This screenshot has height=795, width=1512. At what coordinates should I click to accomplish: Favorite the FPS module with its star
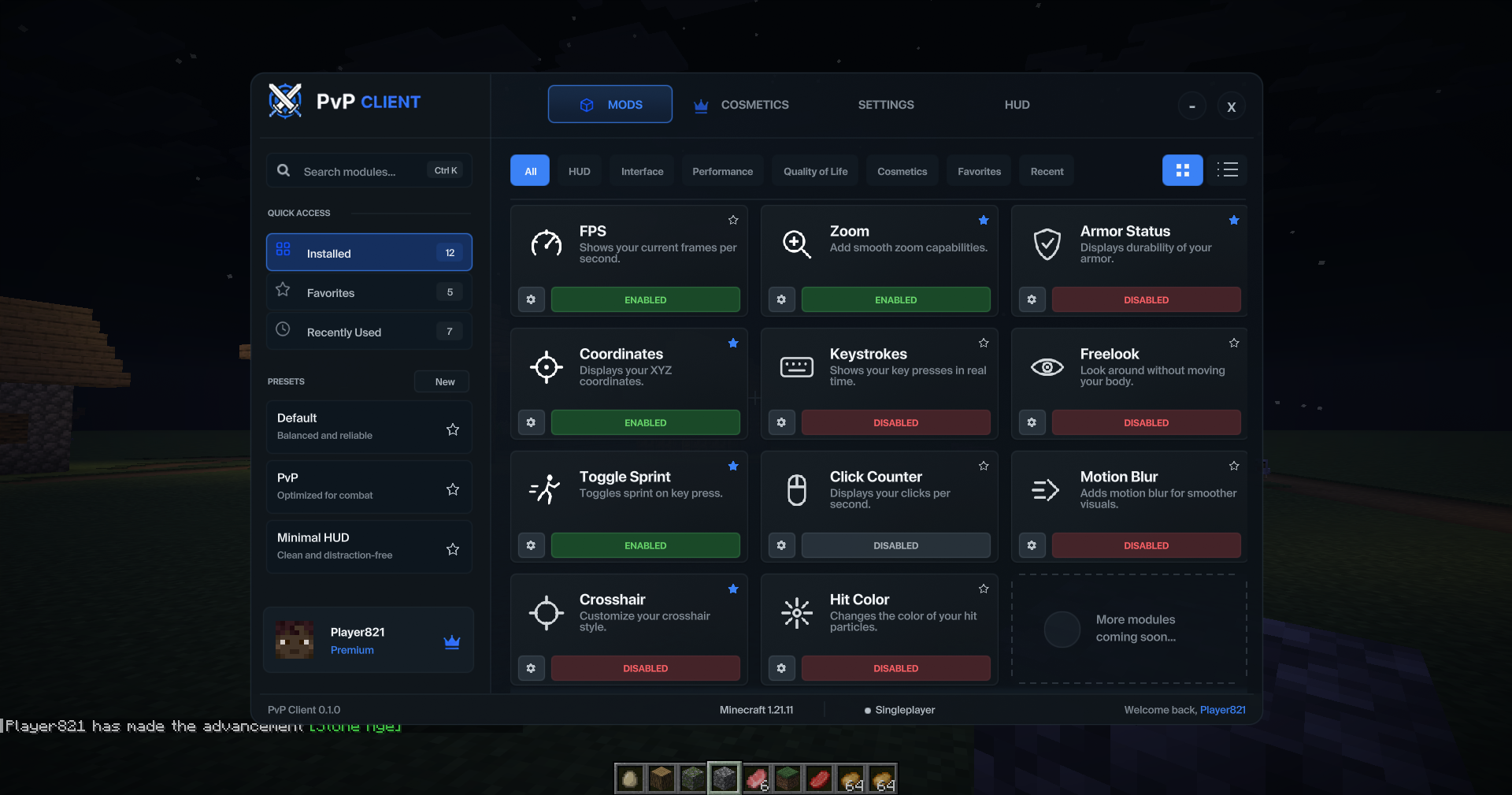pos(733,220)
